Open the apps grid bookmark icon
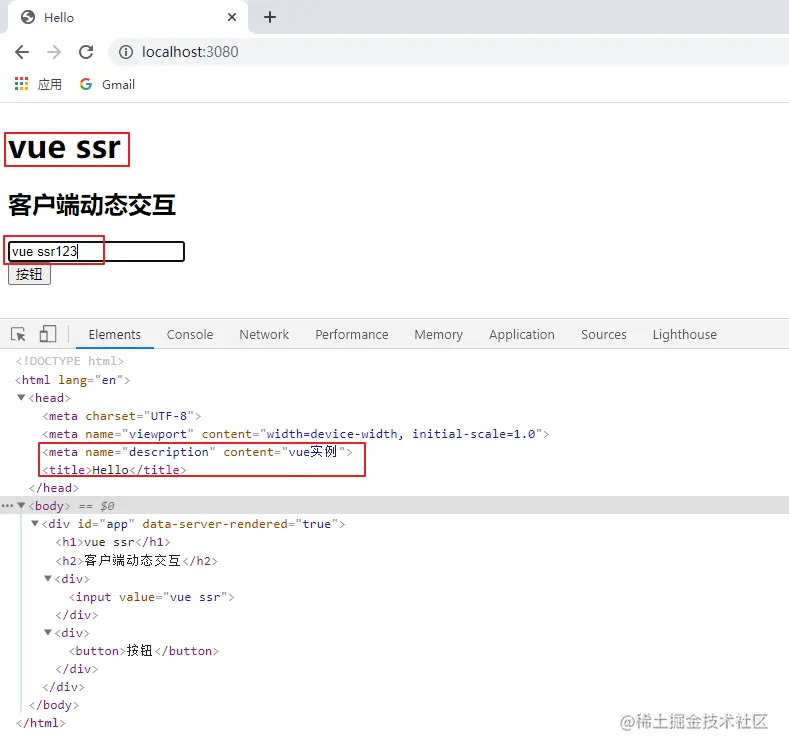 21,84
